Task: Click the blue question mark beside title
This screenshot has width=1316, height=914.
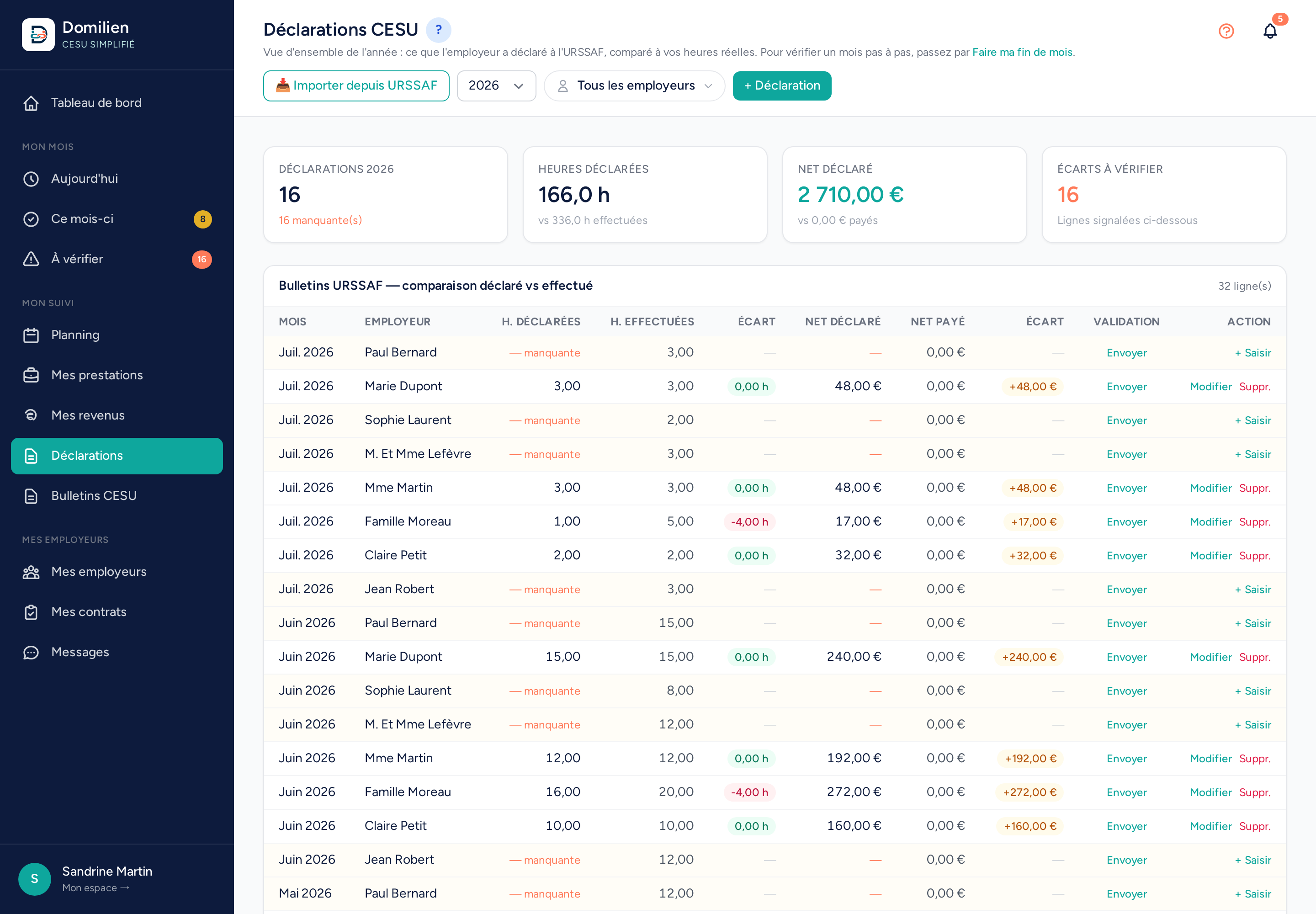Action: tap(438, 30)
